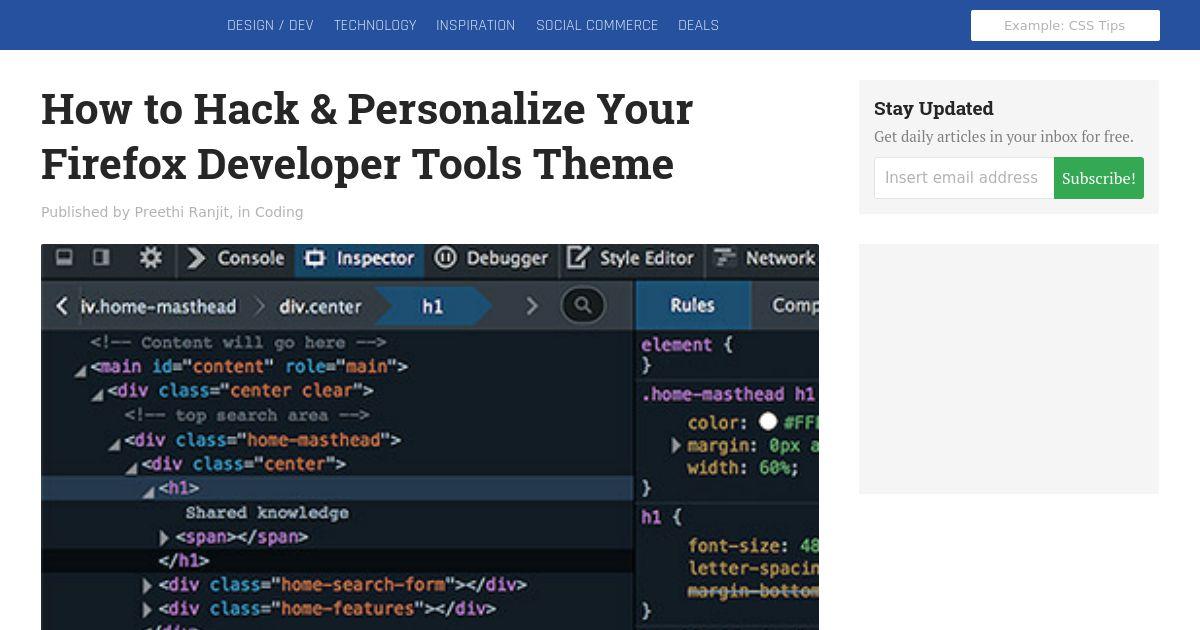Click the Firefox dev tools screenshot image
This screenshot has height=630, width=1200.
tap(430, 437)
